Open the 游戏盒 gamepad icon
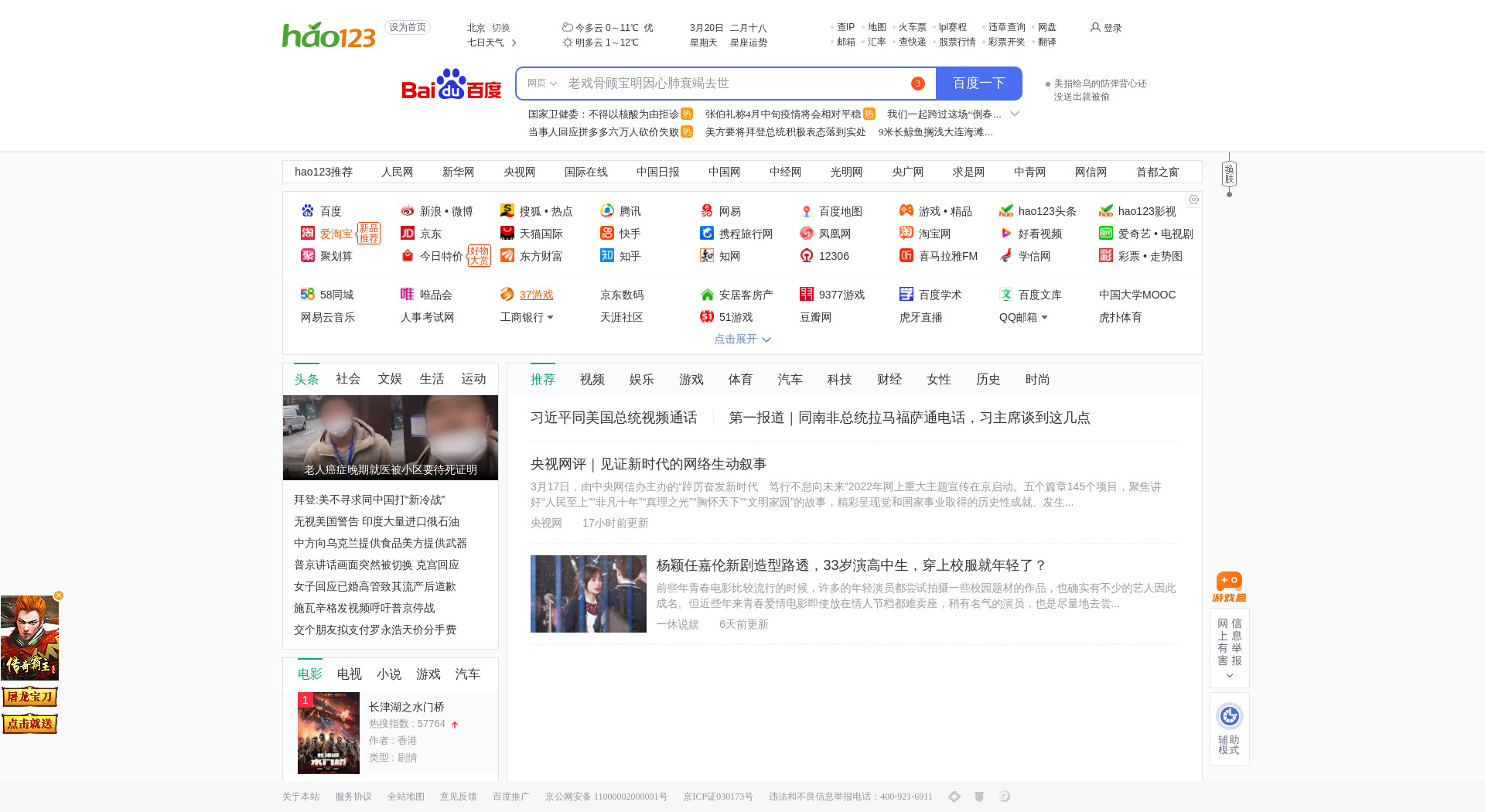 pyautogui.click(x=1229, y=587)
